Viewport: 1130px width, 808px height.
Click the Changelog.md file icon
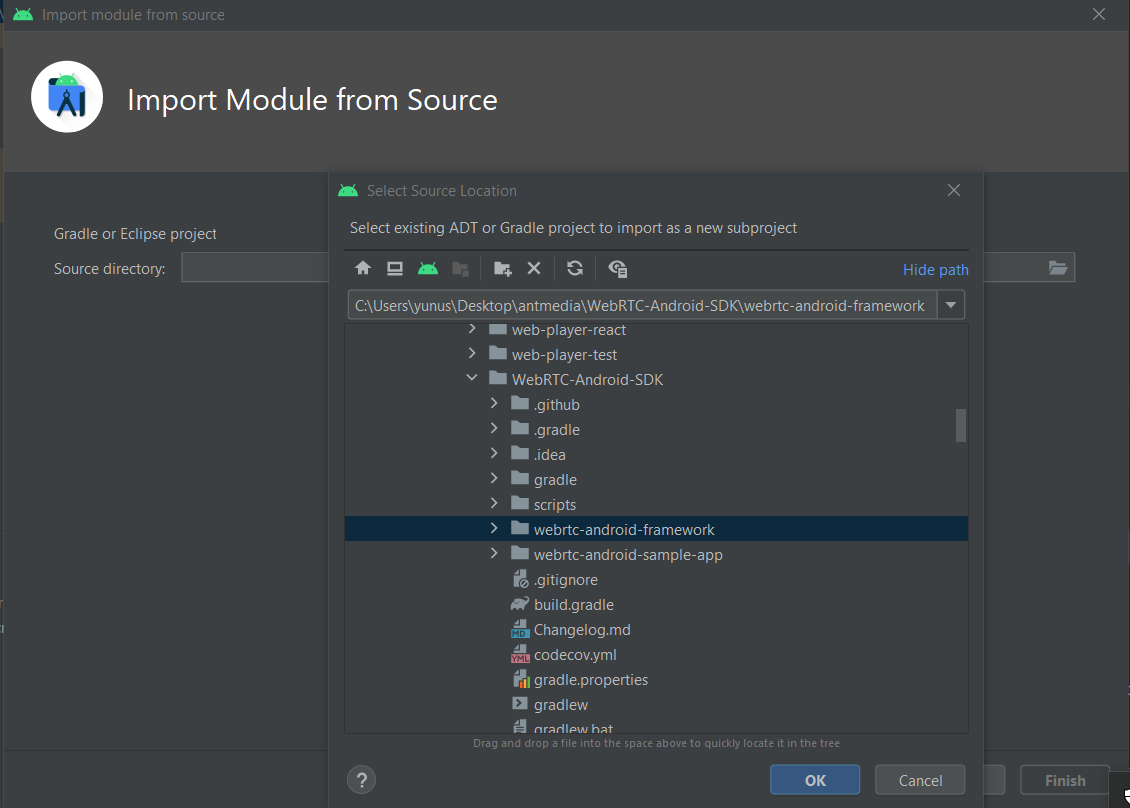(x=520, y=629)
